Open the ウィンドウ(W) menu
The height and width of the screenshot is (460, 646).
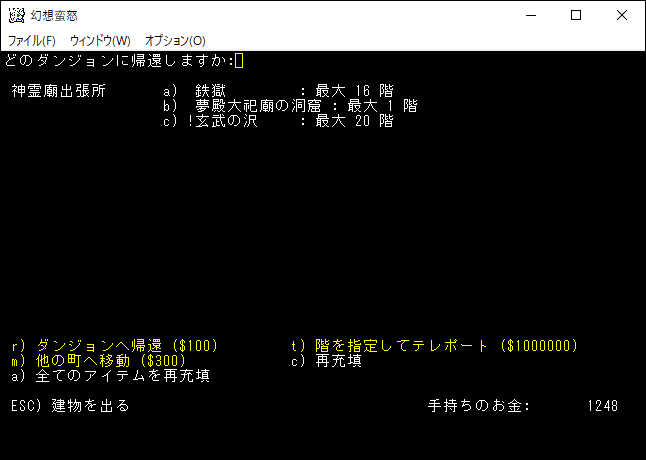pos(100,40)
